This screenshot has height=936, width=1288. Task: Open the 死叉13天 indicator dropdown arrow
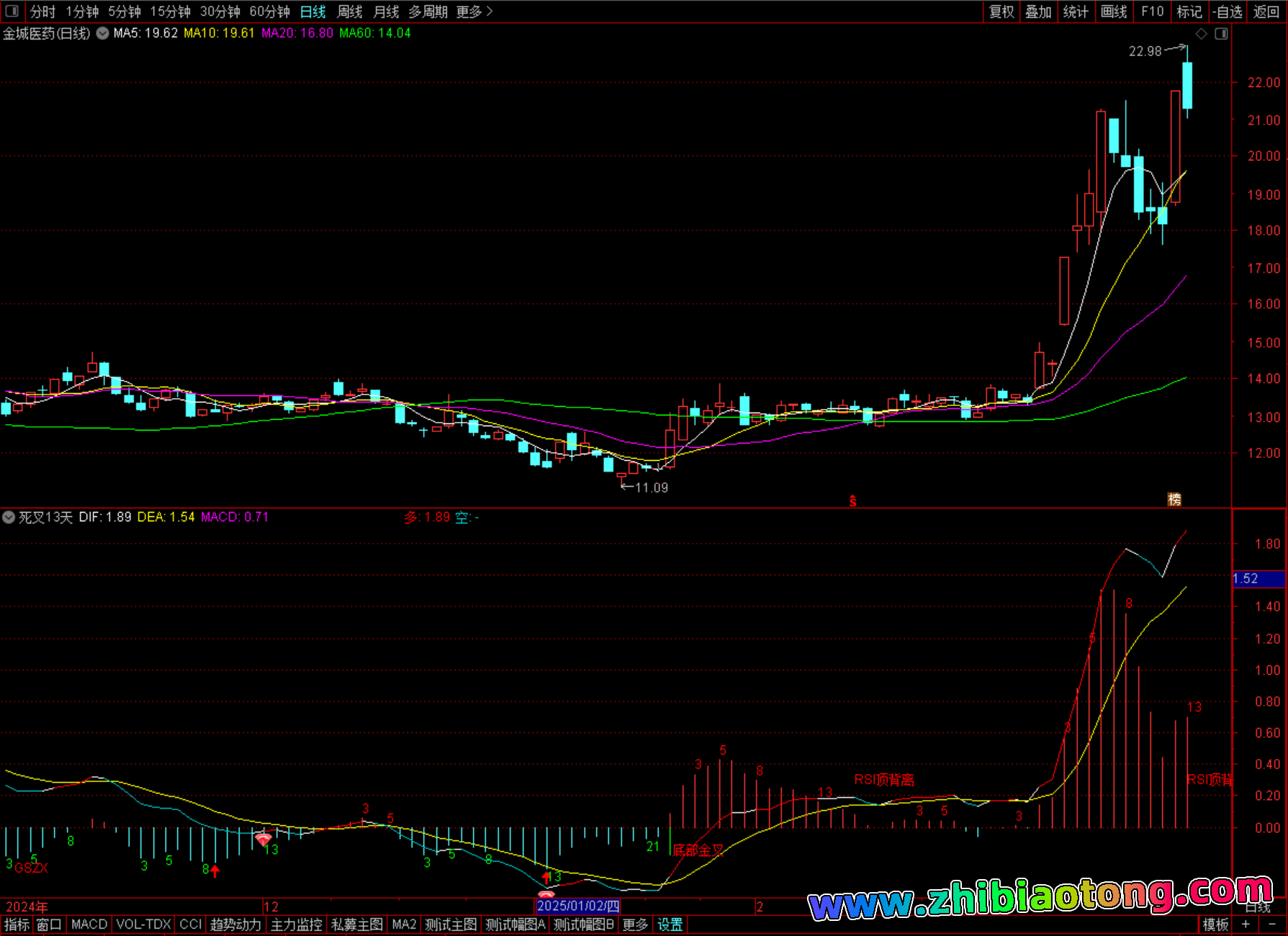click(9, 517)
